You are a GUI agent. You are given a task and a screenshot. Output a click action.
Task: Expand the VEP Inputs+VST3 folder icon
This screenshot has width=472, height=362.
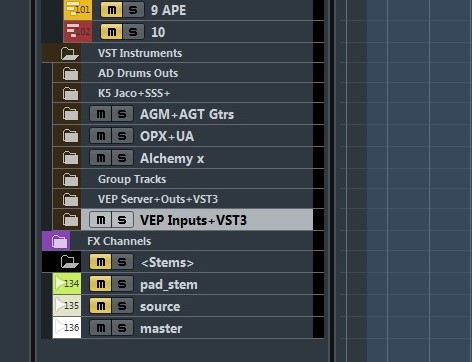[x=71, y=220]
